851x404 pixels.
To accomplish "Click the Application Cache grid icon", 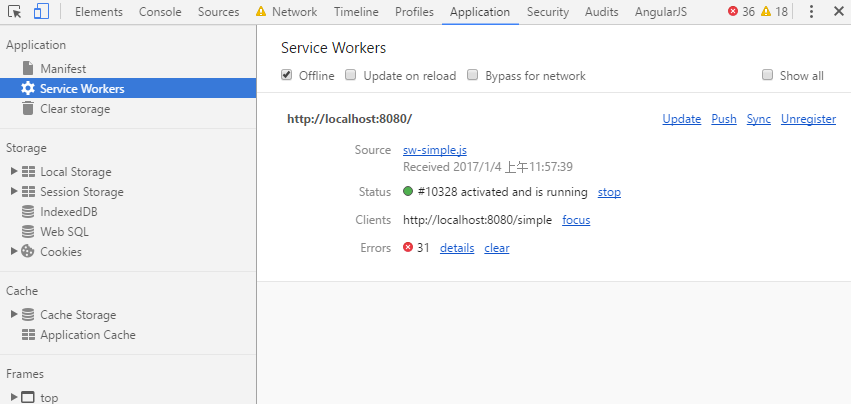I will [x=28, y=334].
